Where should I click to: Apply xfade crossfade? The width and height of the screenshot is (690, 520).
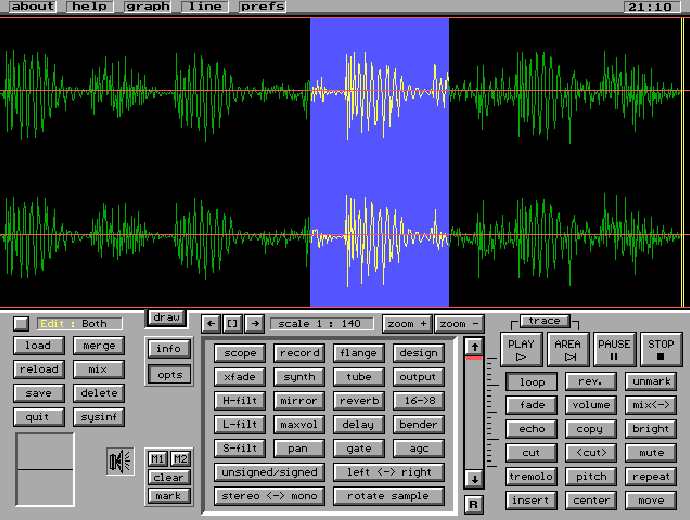(240, 377)
